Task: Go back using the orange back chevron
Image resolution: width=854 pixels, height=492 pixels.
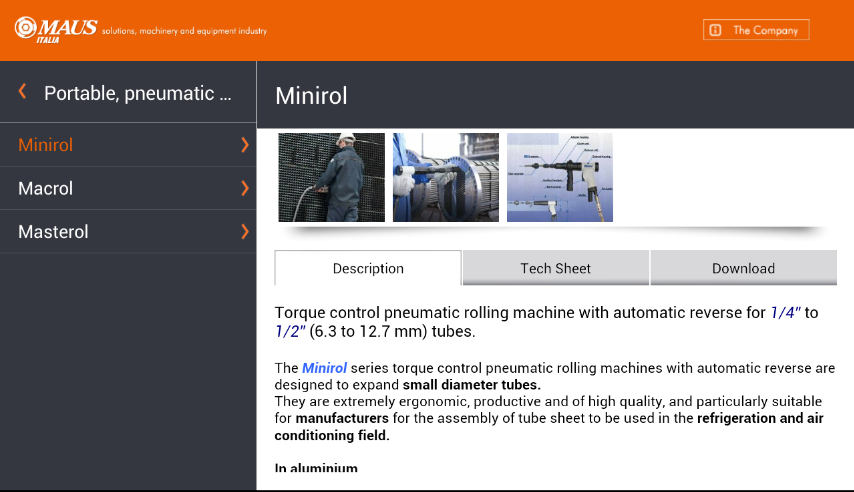Action: [22, 92]
